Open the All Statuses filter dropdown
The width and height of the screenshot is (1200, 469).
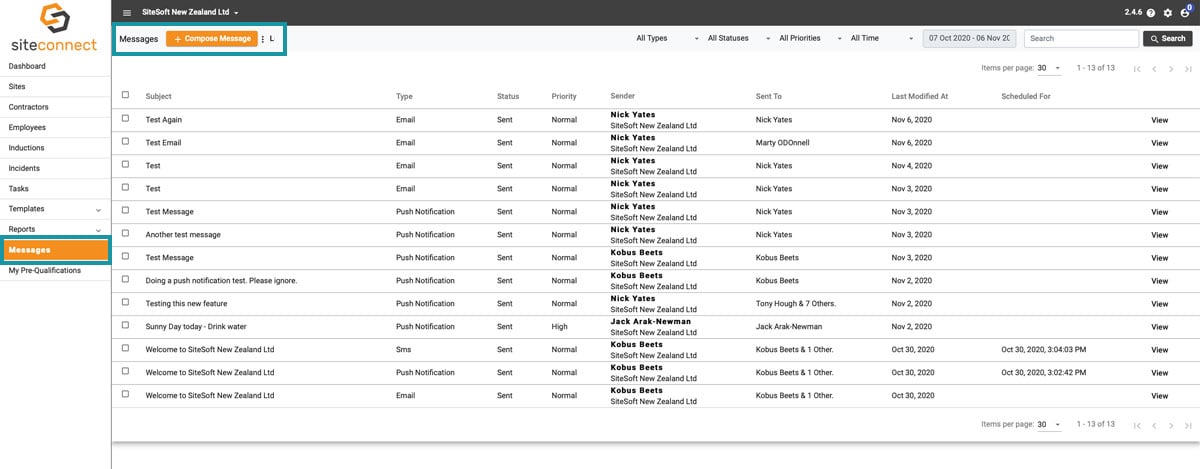pos(739,38)
